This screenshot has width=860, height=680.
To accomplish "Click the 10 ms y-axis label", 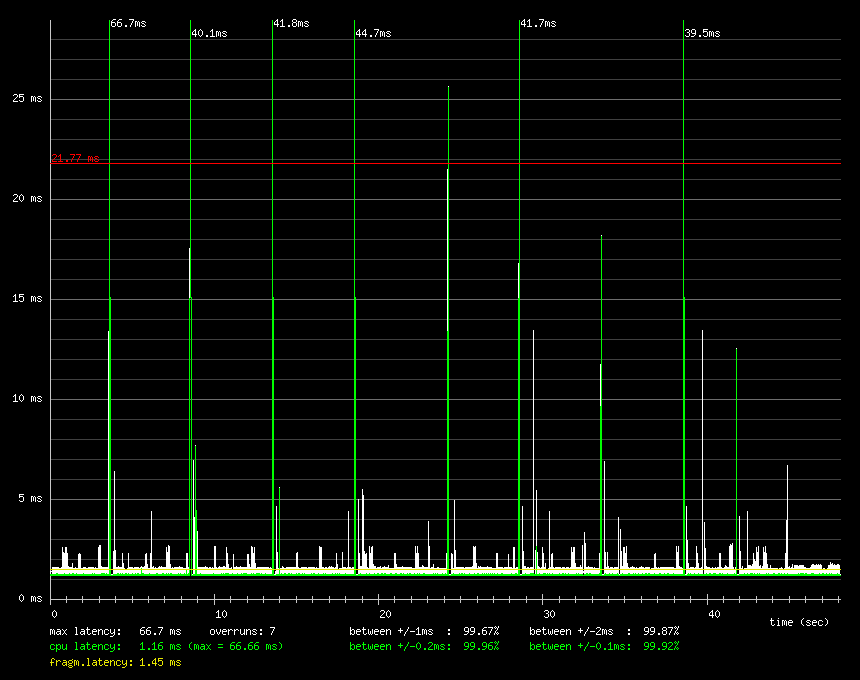I will pyautogui.click(x=27, y=398).
